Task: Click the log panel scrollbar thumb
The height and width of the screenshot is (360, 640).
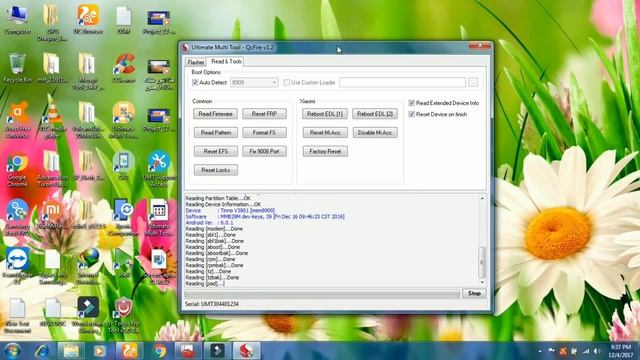Action: [482, 262]
